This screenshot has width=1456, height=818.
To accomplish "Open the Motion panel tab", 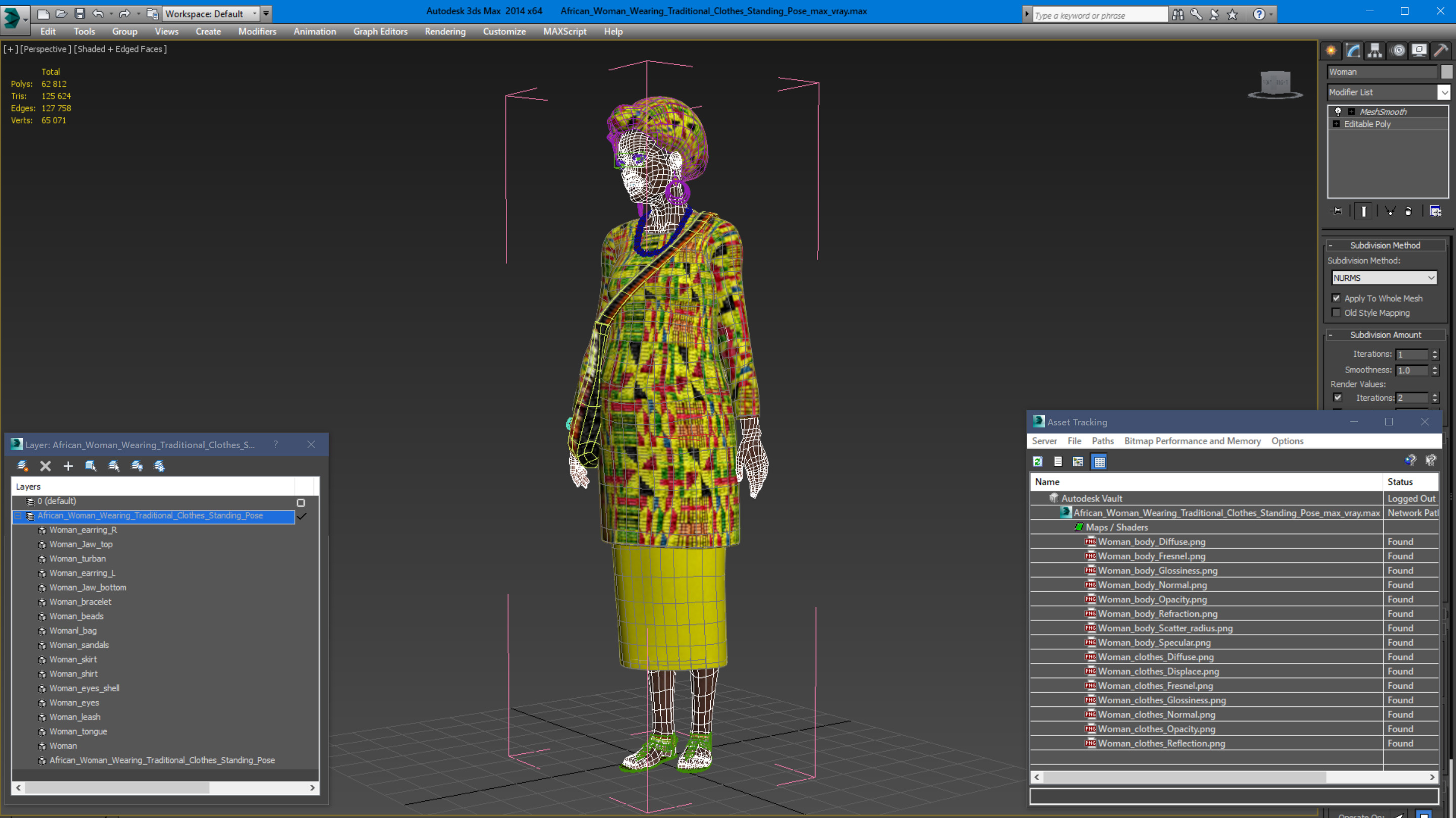I will click(x=1398, y=51).
